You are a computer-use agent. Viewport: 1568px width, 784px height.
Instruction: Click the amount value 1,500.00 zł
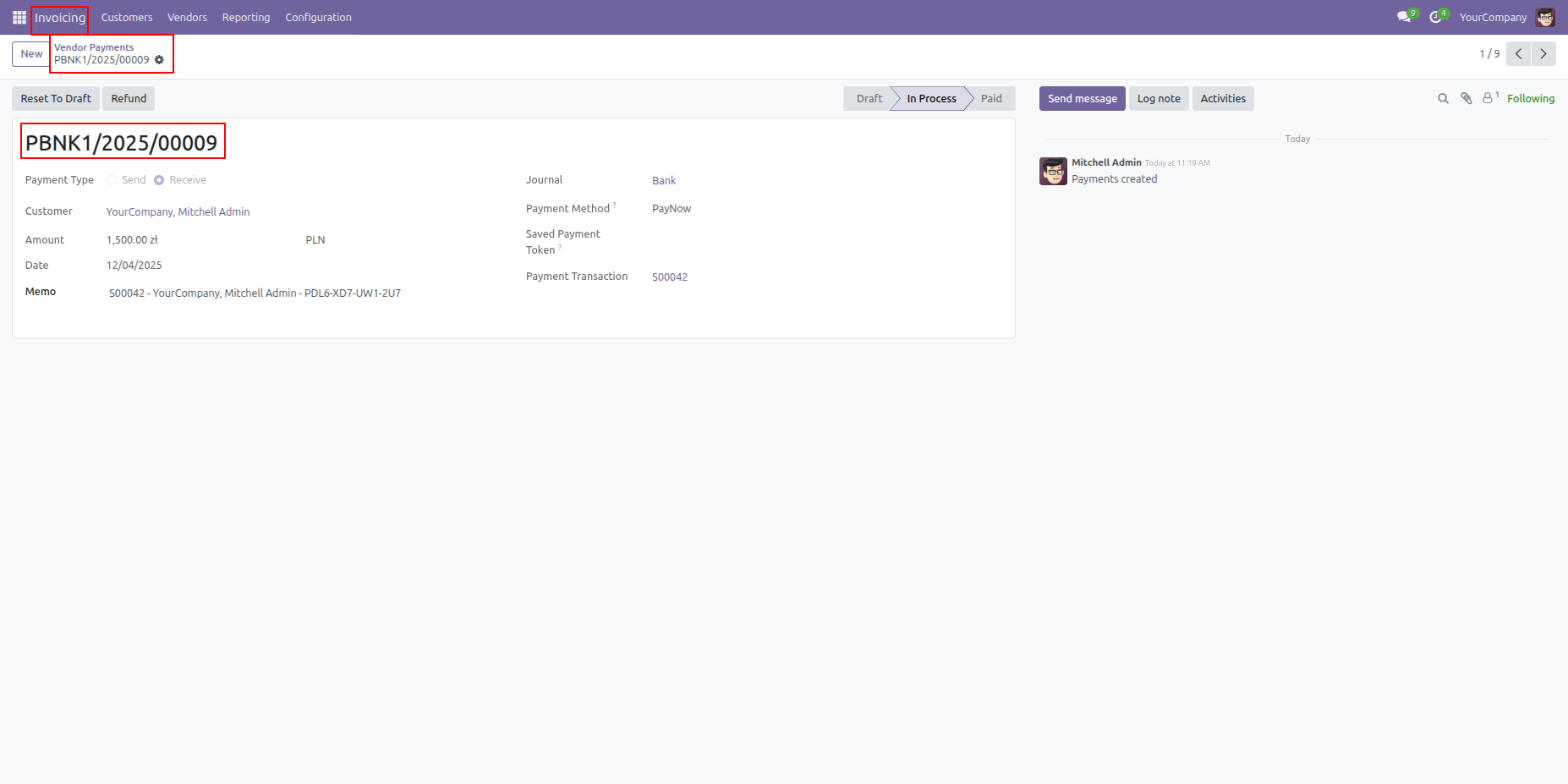tap(132, 240)
